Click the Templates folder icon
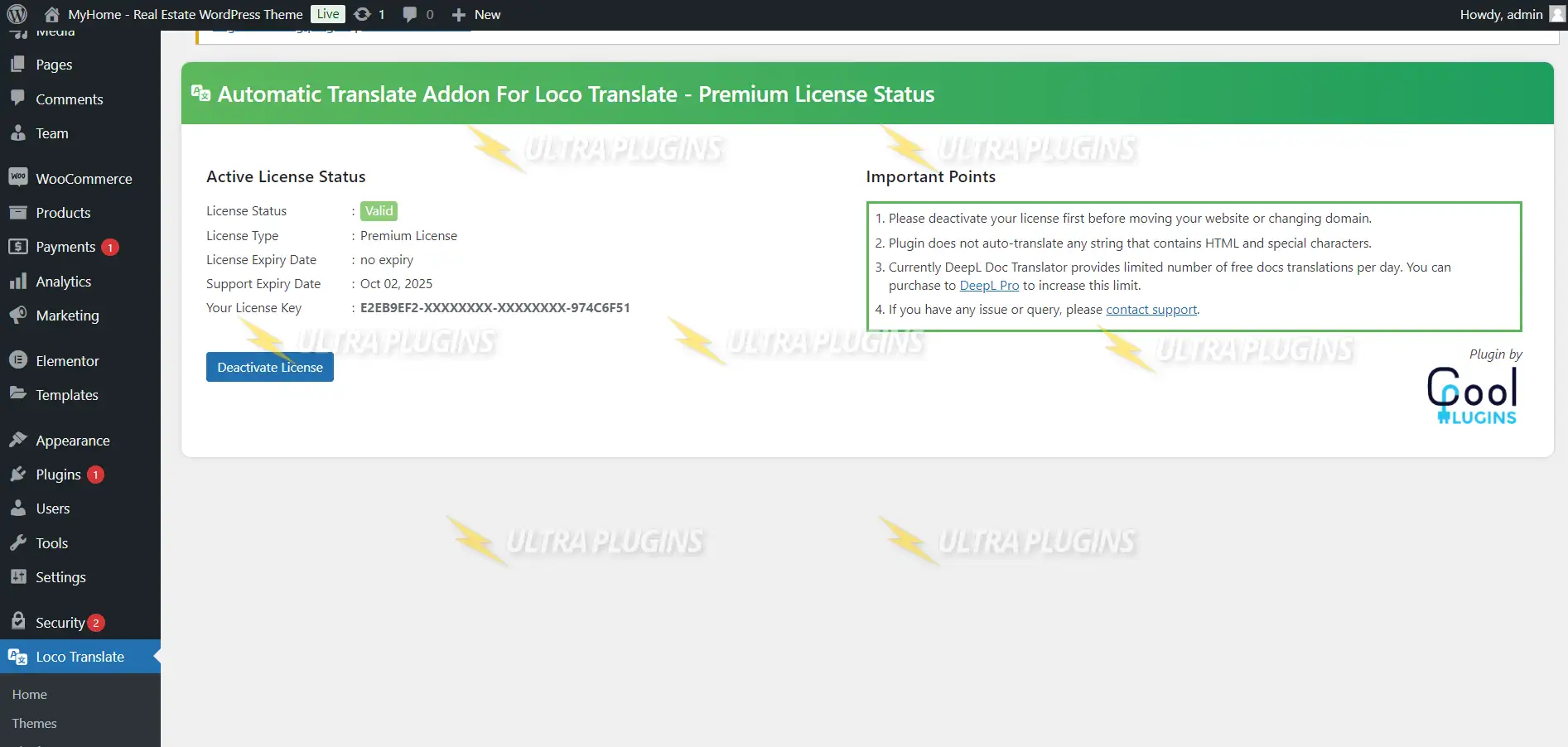Viewport: 1568px width, 747px height. (x=17, y=393)
